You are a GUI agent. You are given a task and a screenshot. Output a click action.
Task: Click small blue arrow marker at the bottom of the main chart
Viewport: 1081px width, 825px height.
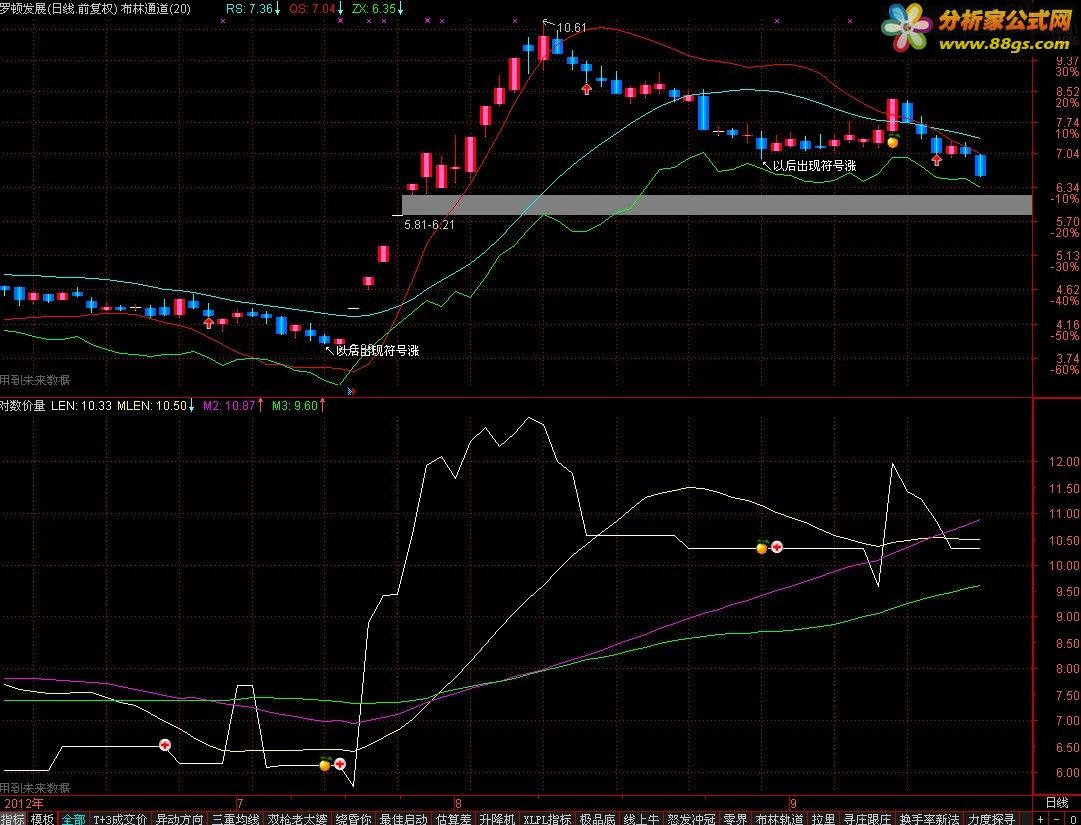pyautogui.click(x=352, y=391)
